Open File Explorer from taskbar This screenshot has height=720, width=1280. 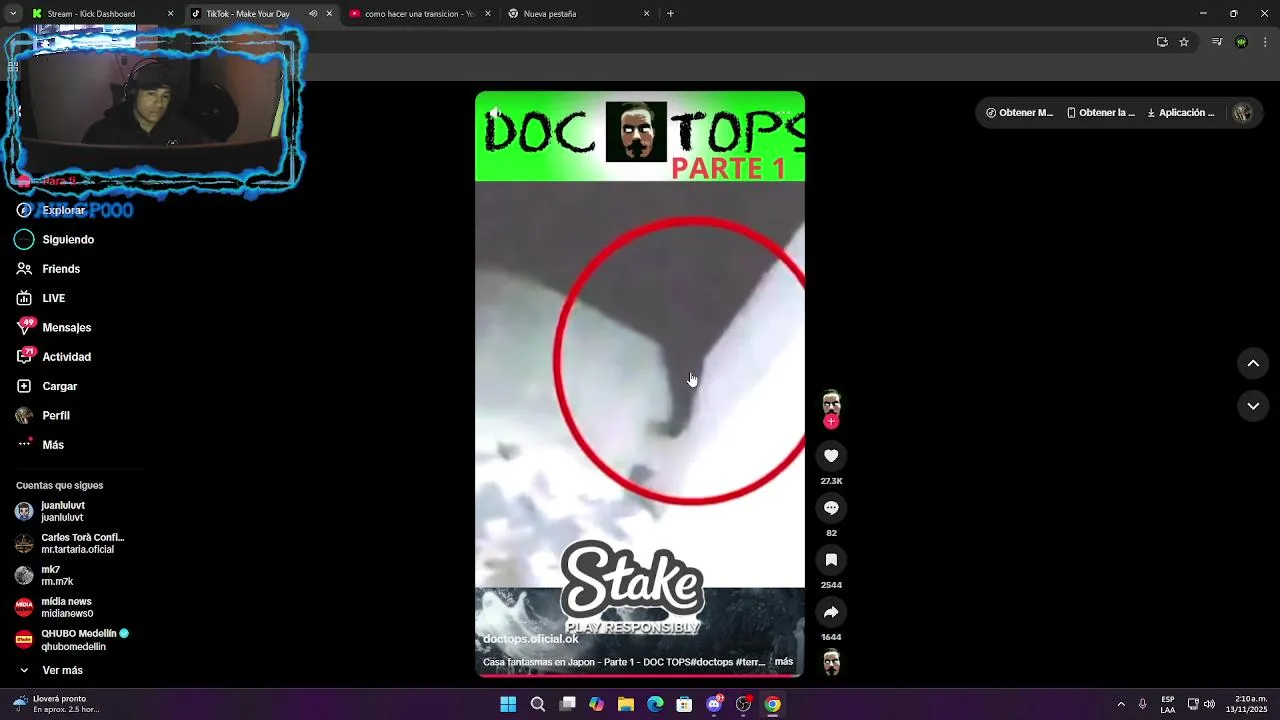click(626, 704)
